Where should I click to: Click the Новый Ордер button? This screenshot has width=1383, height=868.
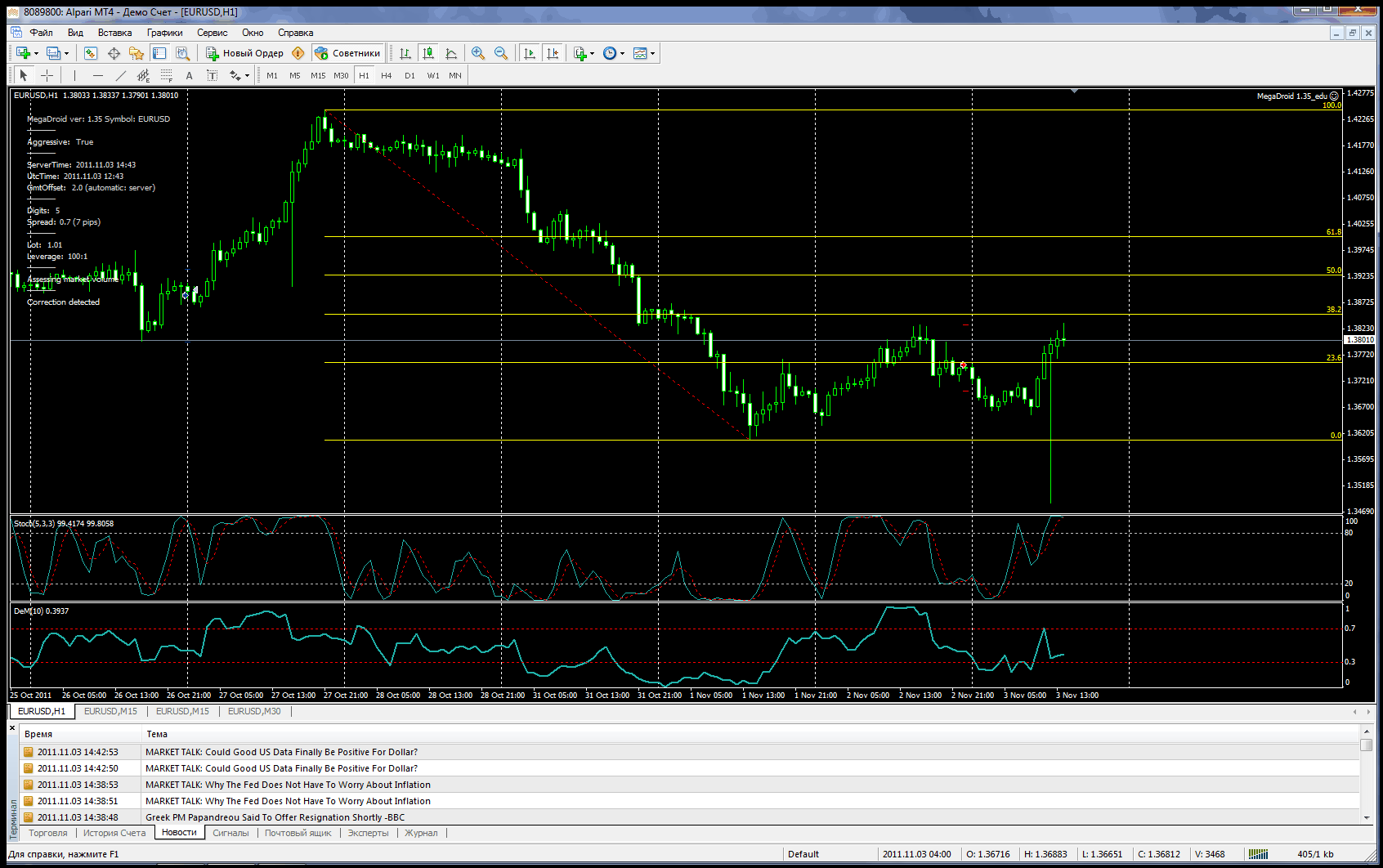[244, 53]
